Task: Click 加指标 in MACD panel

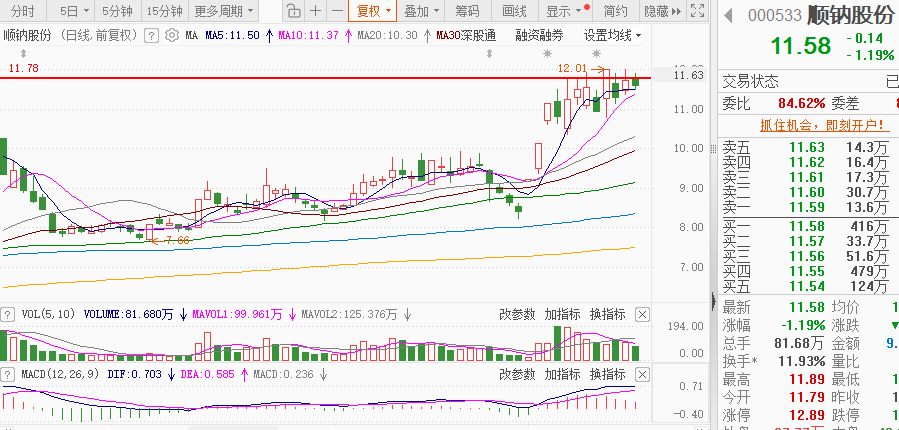Action: 562,375
